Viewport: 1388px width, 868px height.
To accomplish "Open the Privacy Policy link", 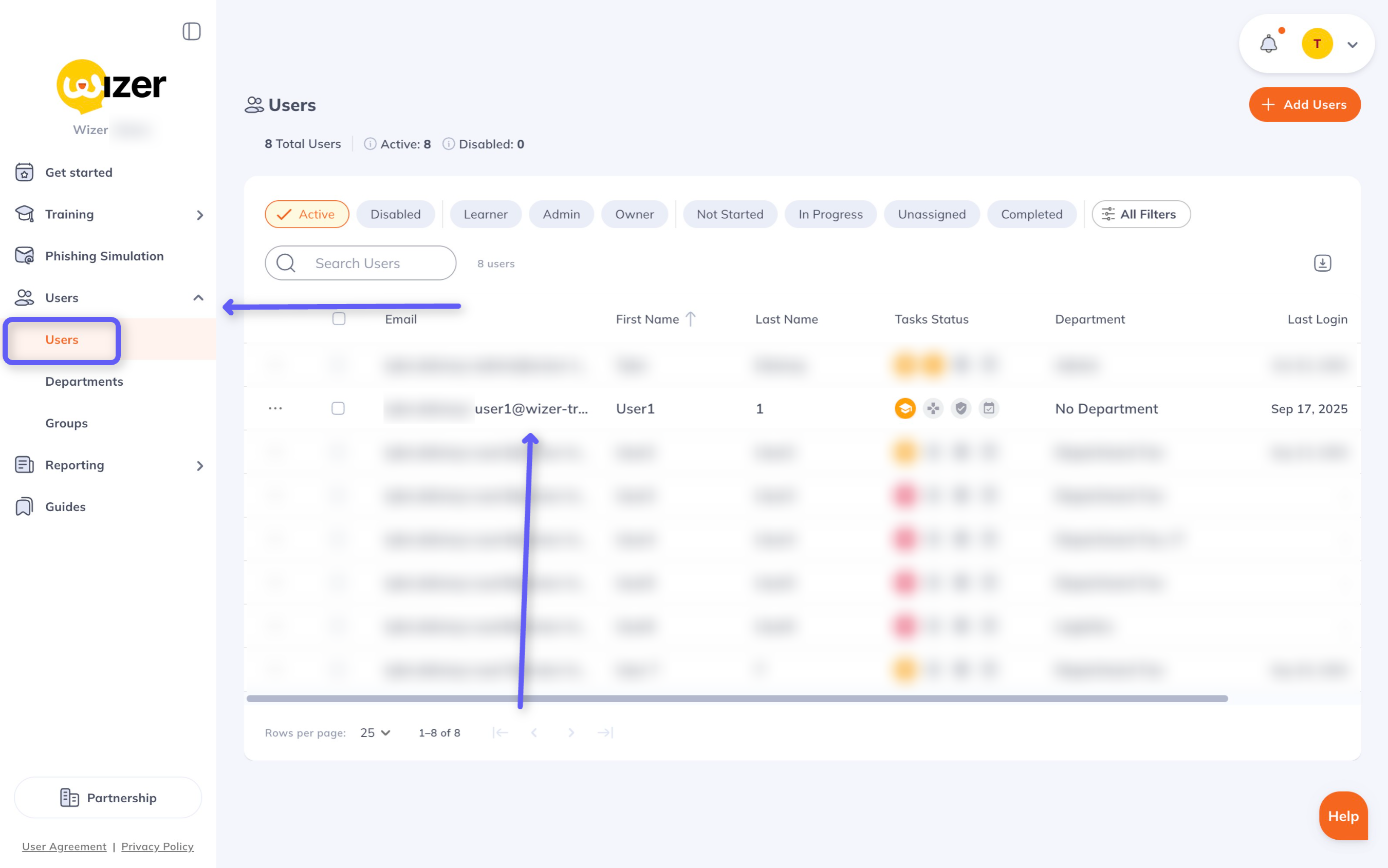I will click(157, 846).
